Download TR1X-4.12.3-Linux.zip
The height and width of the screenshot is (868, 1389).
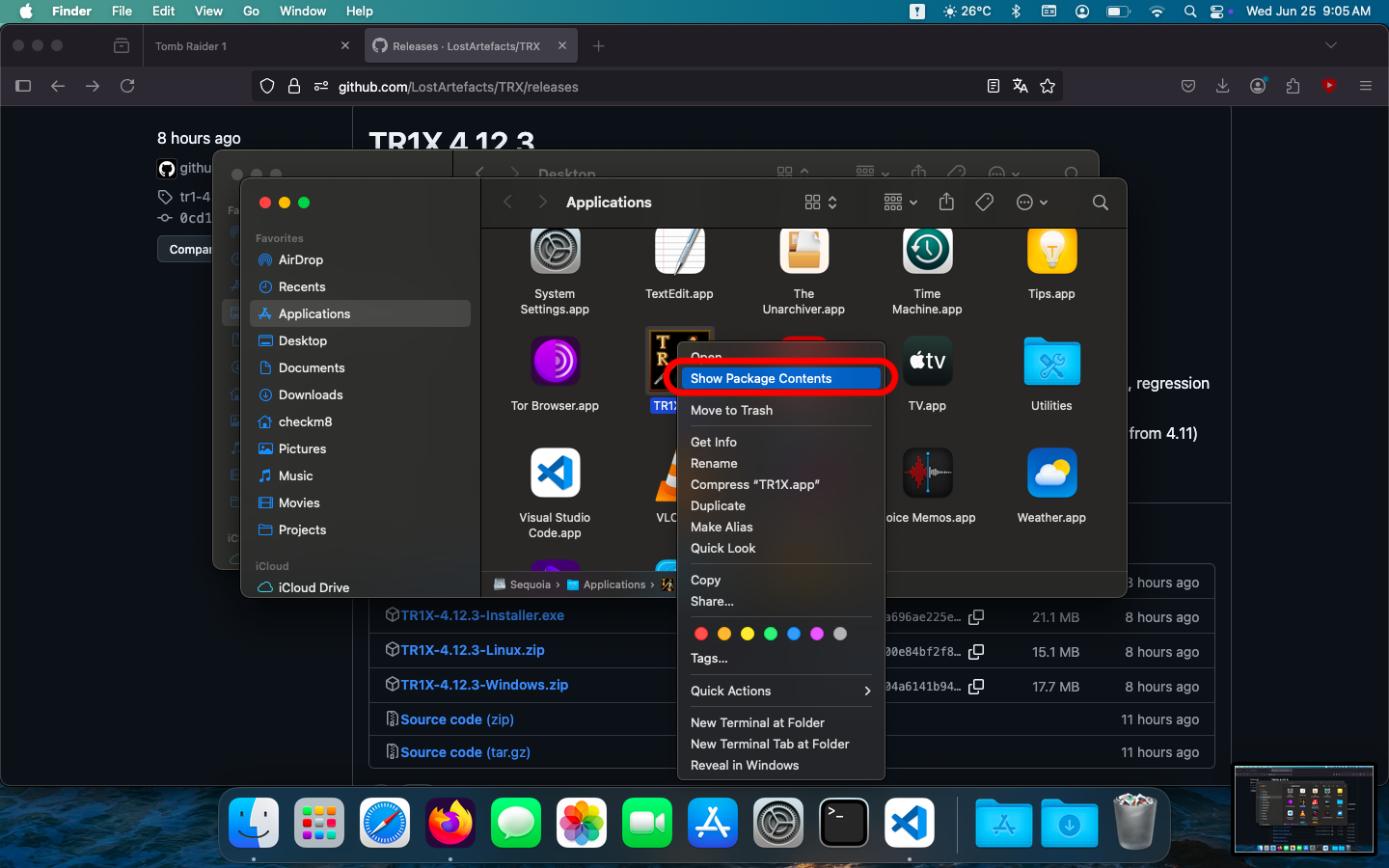click(x=473, y=650)
